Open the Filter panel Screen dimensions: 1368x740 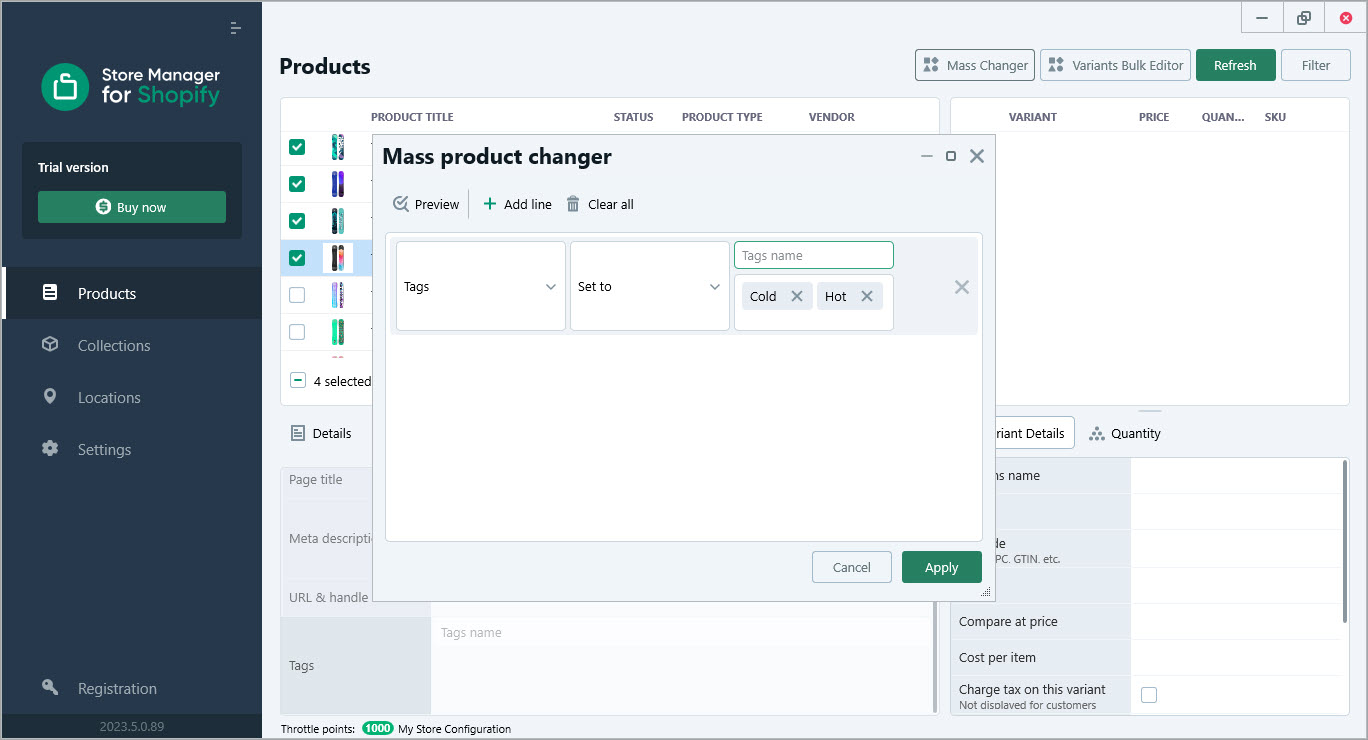pyautogui.click(x=1316, y=65)
